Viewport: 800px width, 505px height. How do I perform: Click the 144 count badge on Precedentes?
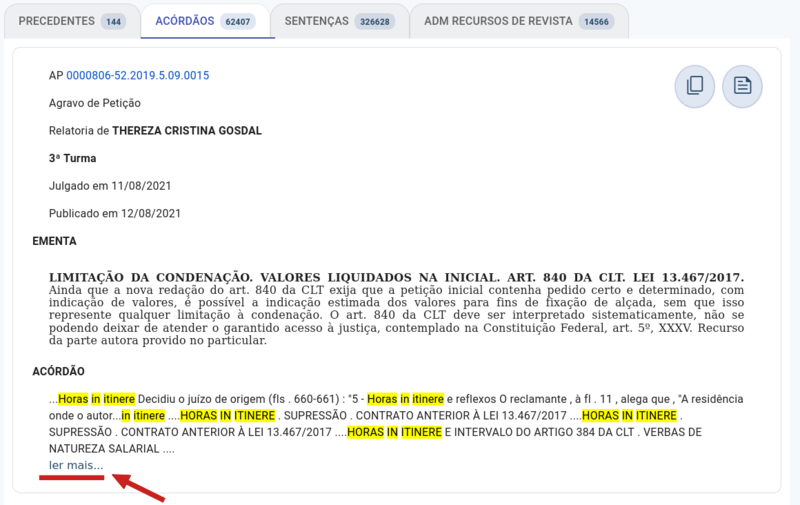coord(113,21)
